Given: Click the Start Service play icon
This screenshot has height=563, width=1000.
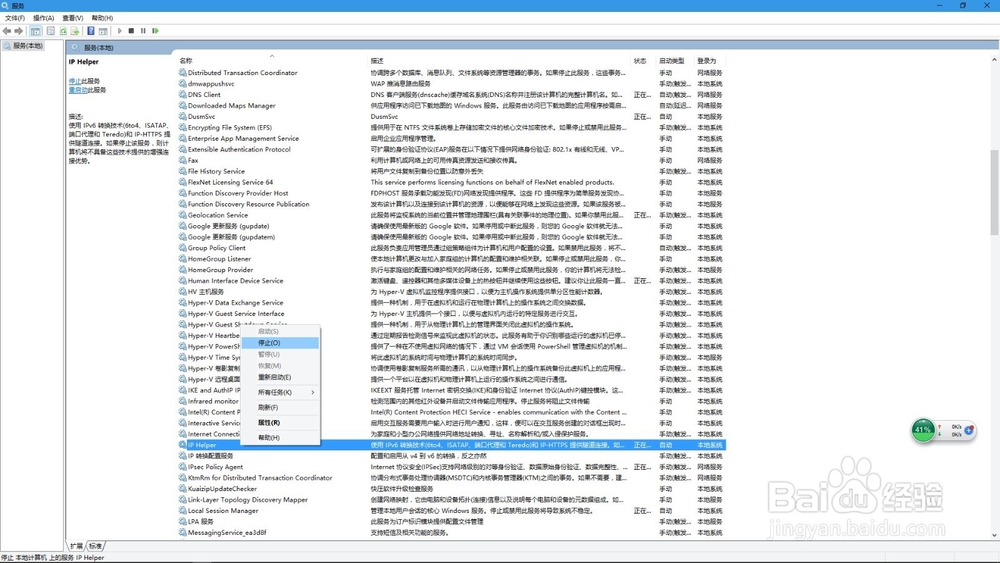Looking at the screenshot, I should coord(119,31).
